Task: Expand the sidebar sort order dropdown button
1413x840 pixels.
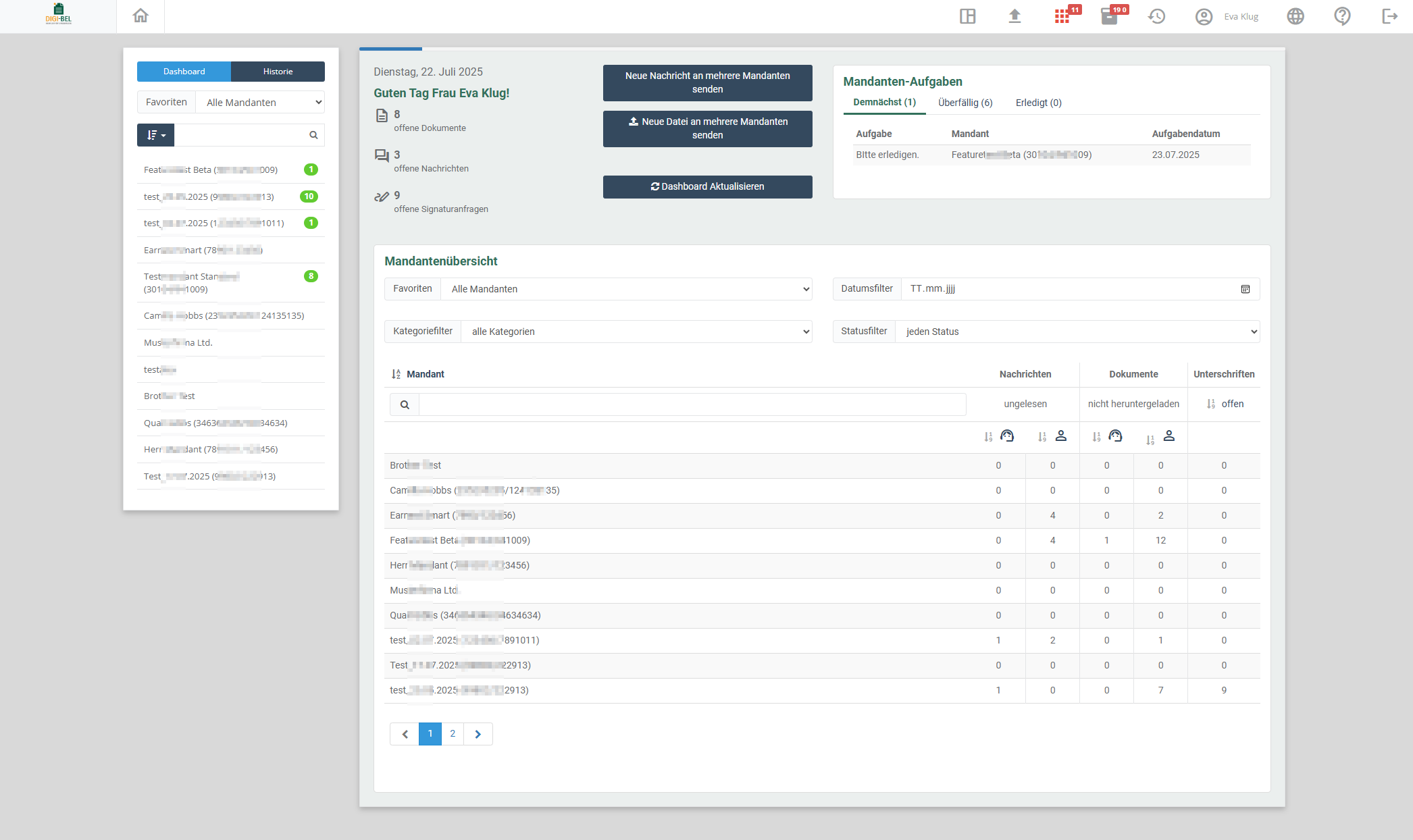Action: (155, 135)
